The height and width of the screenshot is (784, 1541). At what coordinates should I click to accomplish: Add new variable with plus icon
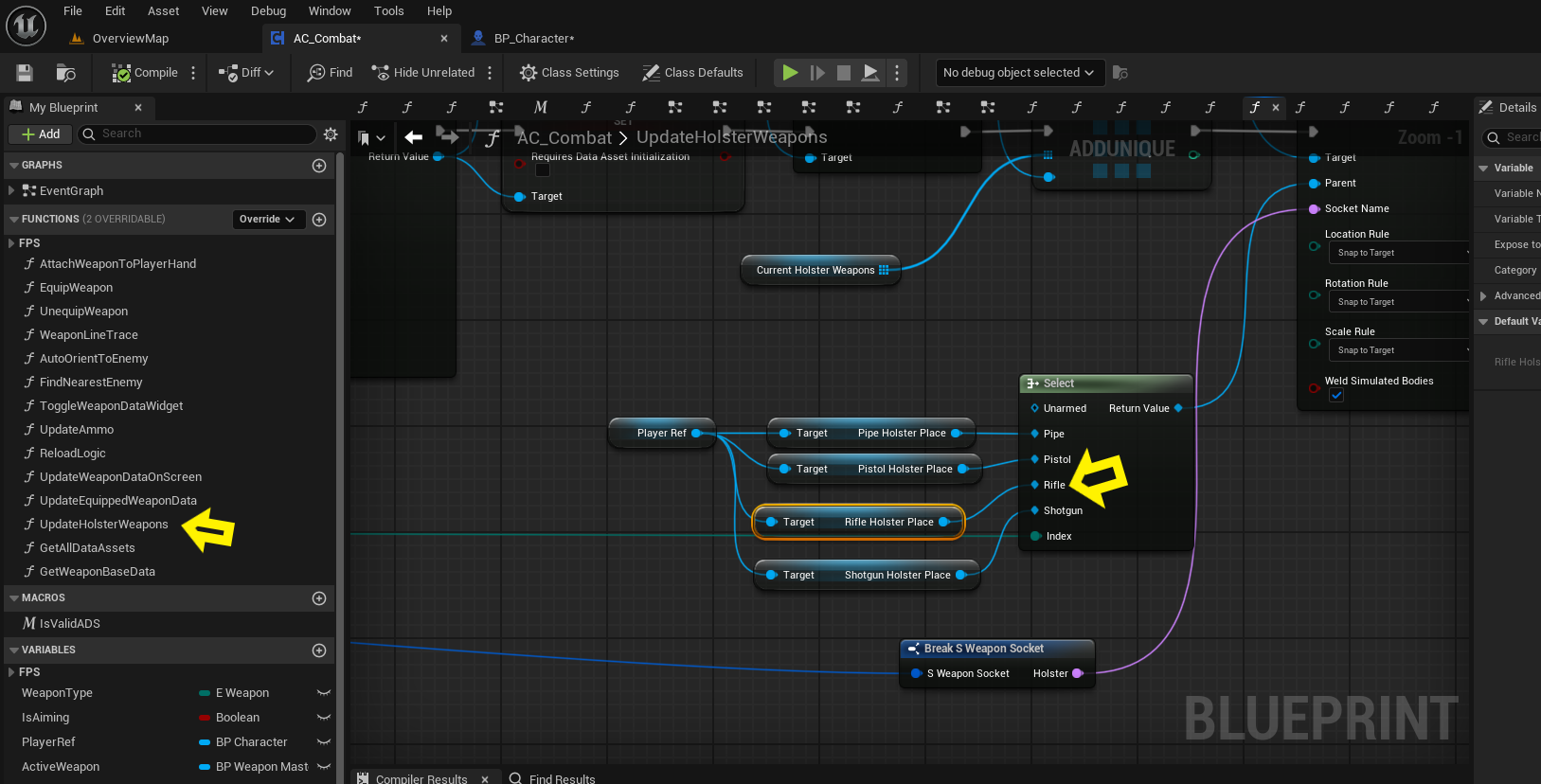pyautogui.click(x=319, y=650)
